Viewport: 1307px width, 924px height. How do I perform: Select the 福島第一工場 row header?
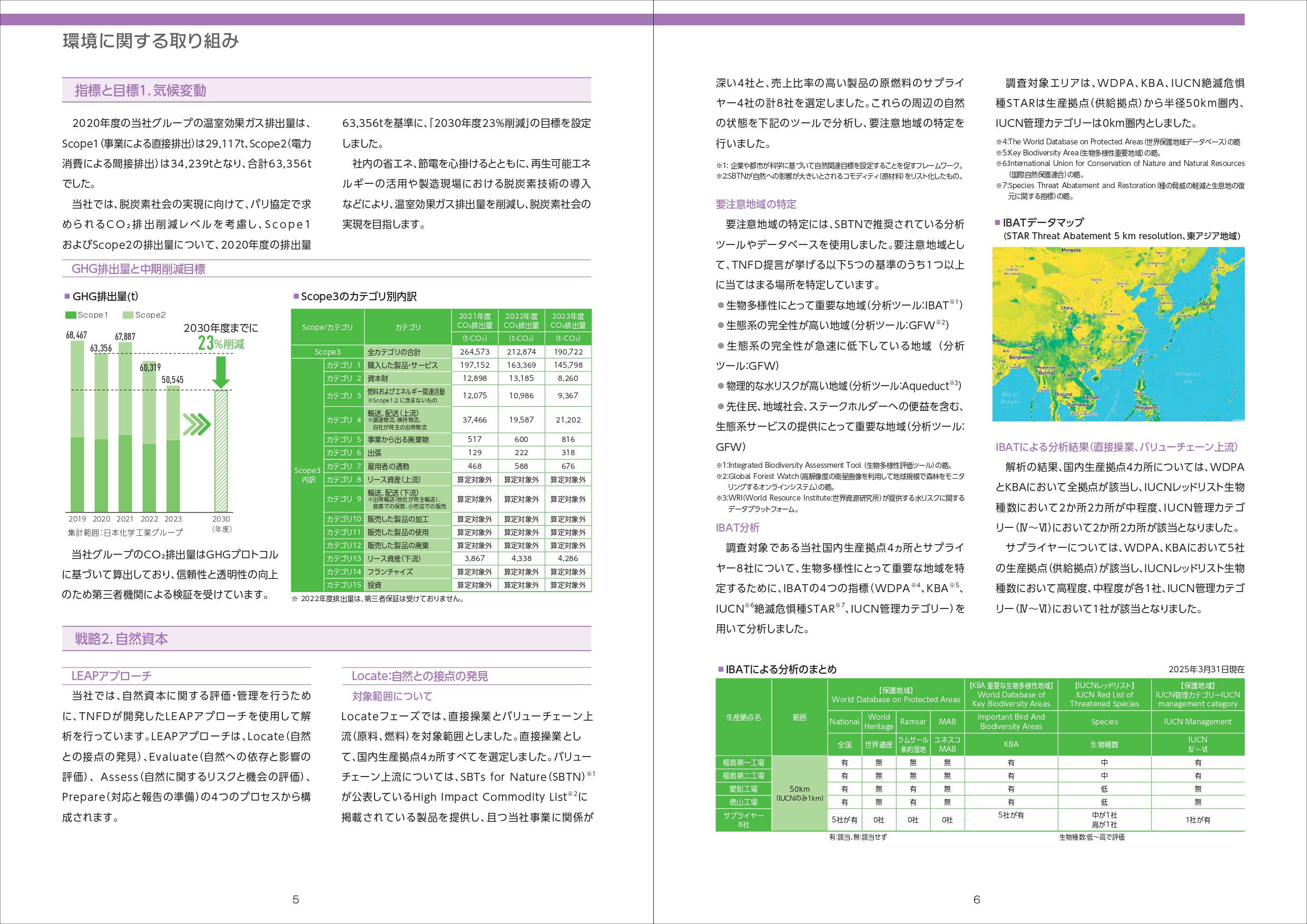click(743, 762)
